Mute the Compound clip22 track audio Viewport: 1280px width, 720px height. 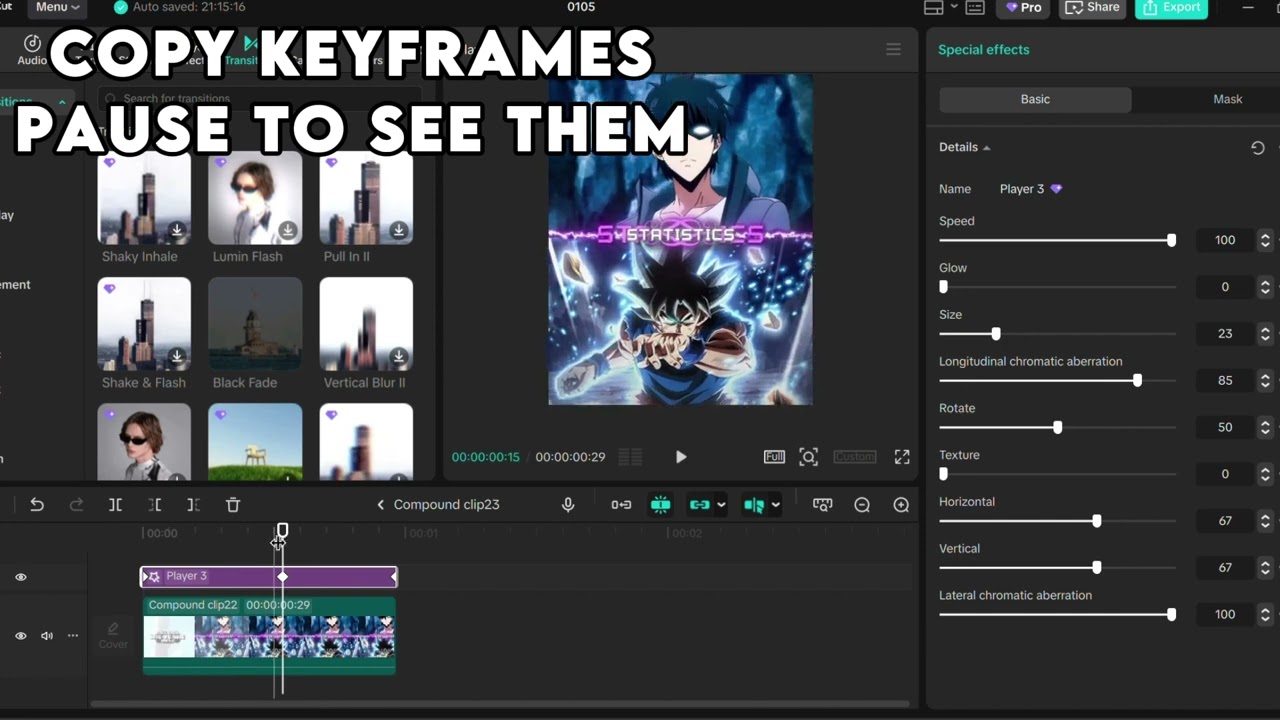click(x=46, y=636)
